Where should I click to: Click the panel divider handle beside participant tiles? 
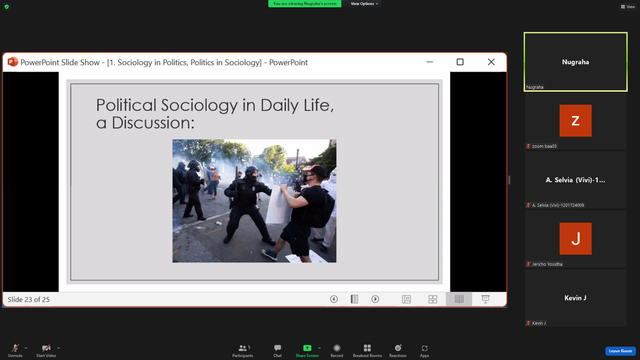509,180
